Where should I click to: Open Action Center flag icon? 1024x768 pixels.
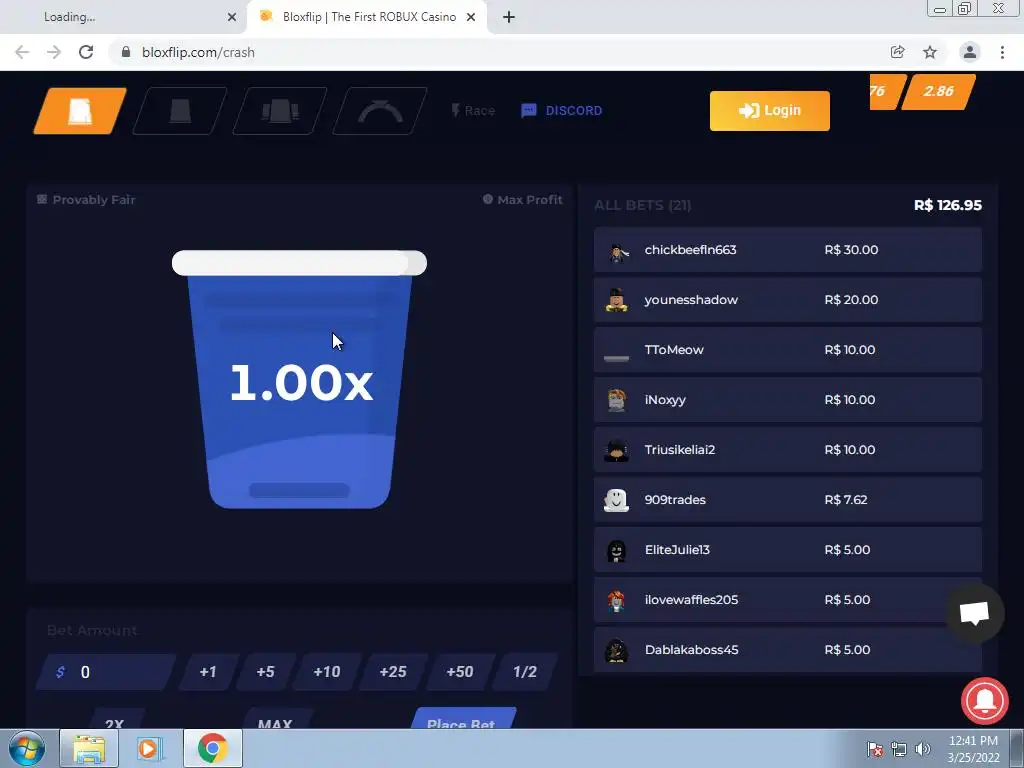pos(875,749)
